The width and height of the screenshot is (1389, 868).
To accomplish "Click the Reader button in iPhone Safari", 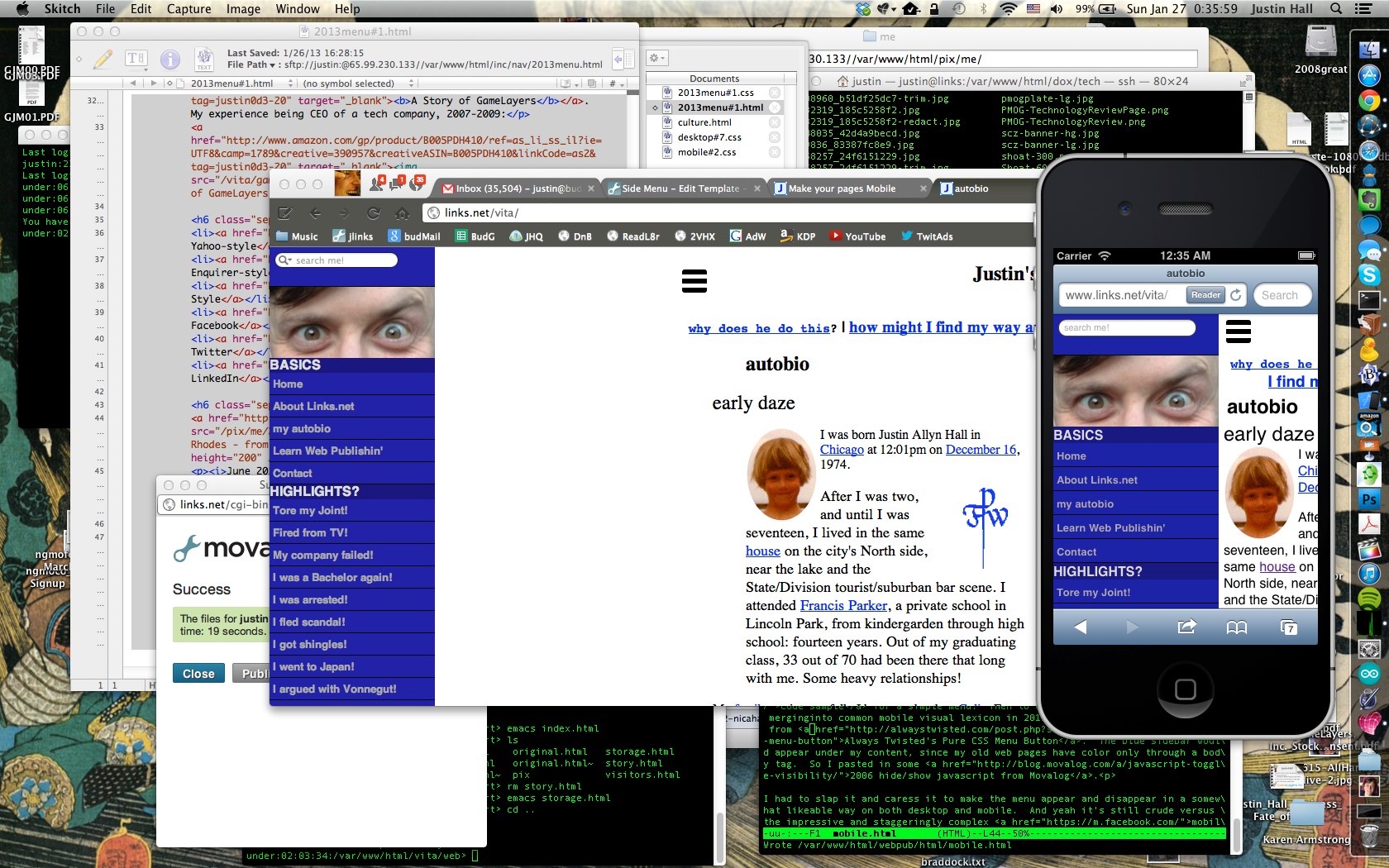I will (1205, 295).
